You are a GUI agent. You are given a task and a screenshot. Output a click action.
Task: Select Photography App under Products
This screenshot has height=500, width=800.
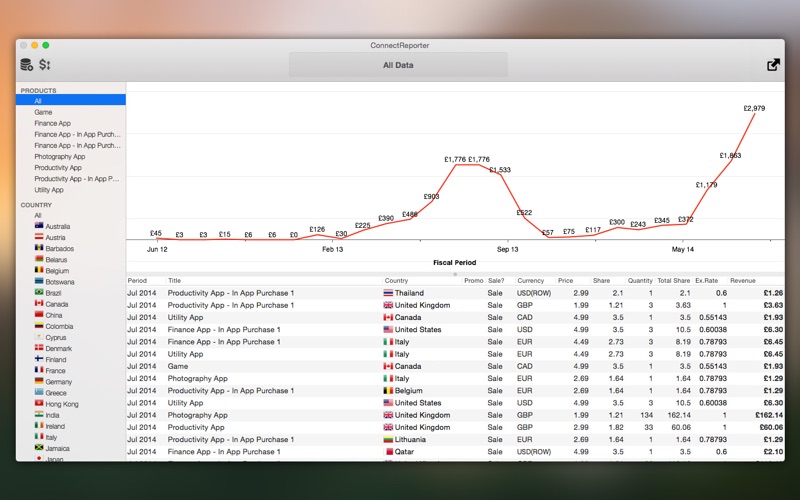59,157
